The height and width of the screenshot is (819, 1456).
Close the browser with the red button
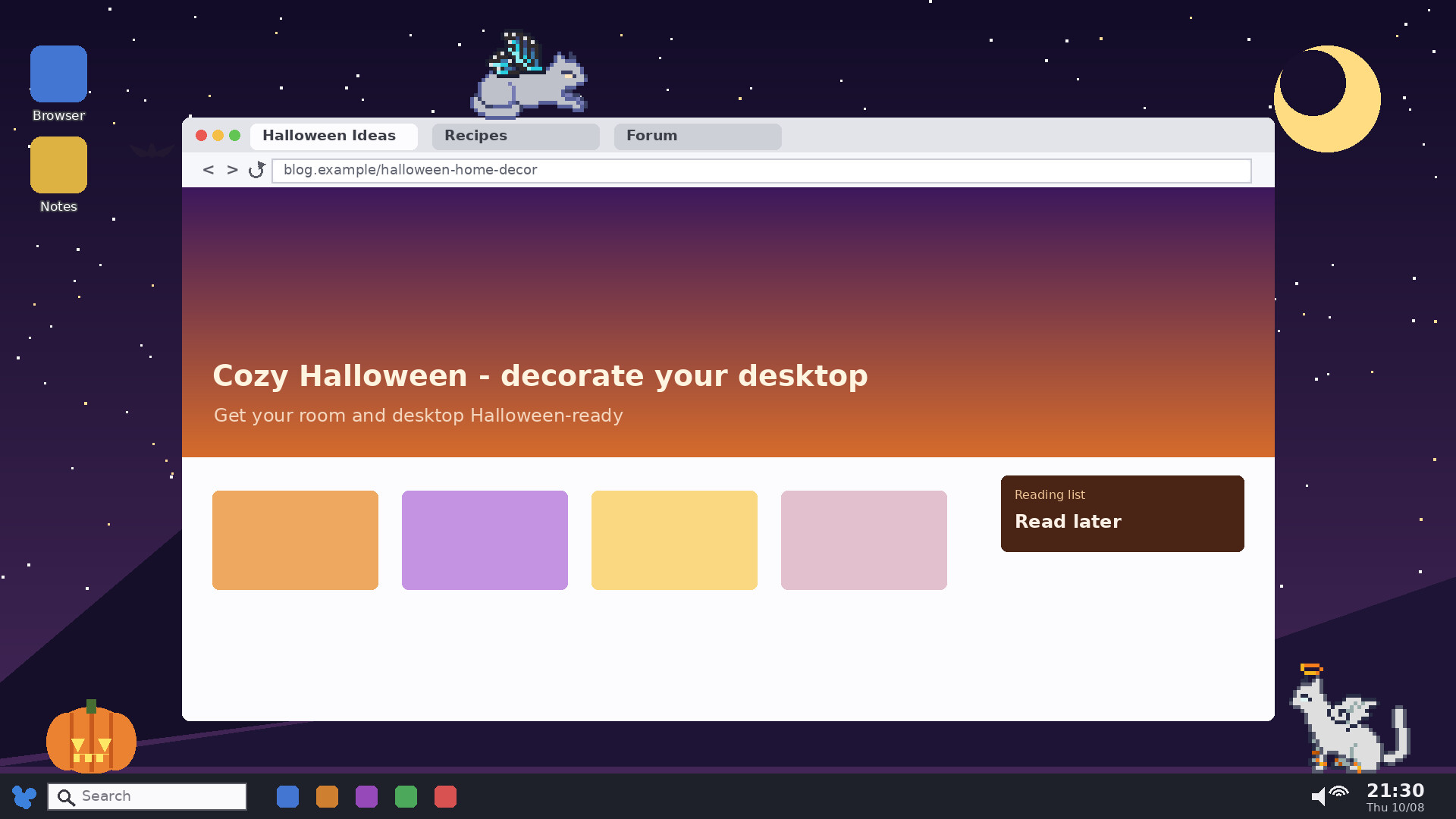pos(201,136)
